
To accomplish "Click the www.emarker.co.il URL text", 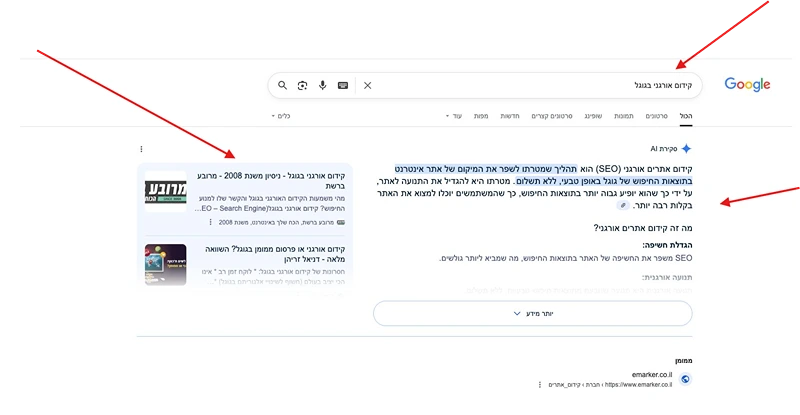I will tap(638, 385).
